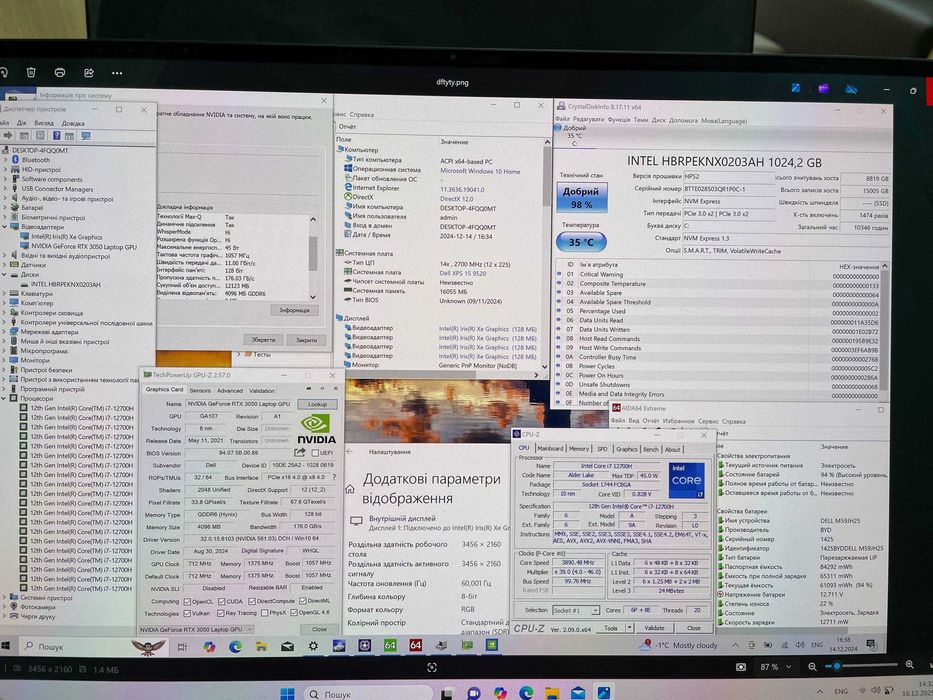This screenshot has width=933, height=700.
Task: Click the green AIDA64 icon in pictured taskbar
Action: (x=390, y=645)
